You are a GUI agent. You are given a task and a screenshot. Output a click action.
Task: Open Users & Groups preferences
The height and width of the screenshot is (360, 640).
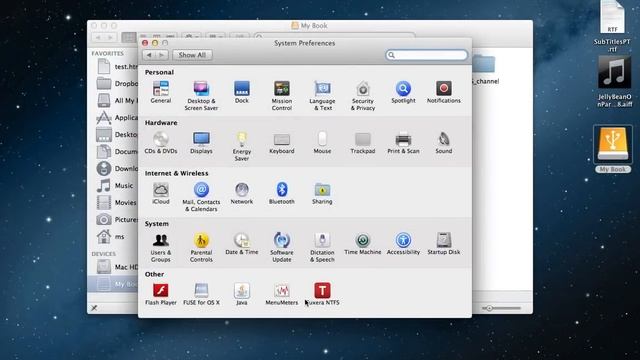point(161,248)
